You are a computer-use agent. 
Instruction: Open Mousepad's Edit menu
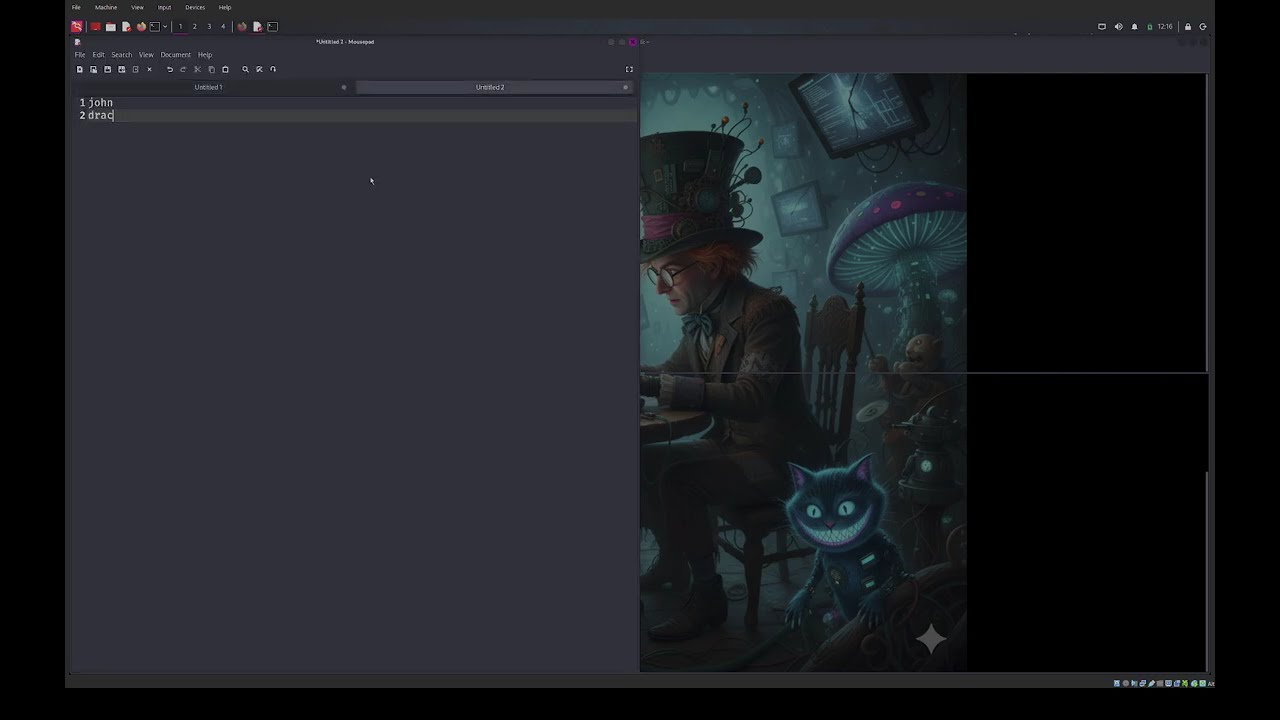98,55
